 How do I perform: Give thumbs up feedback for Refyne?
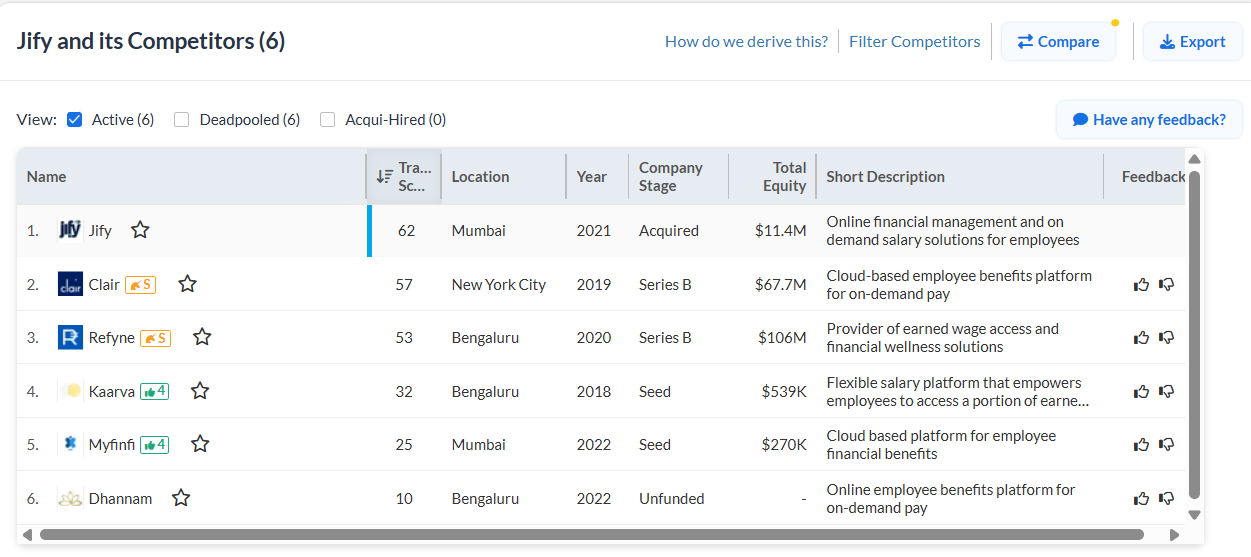[1141, 338]
